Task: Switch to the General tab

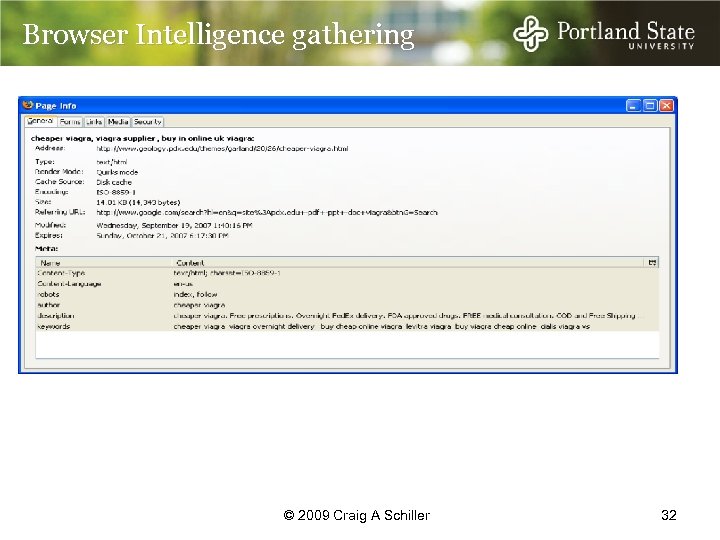Action: [40, 121]
